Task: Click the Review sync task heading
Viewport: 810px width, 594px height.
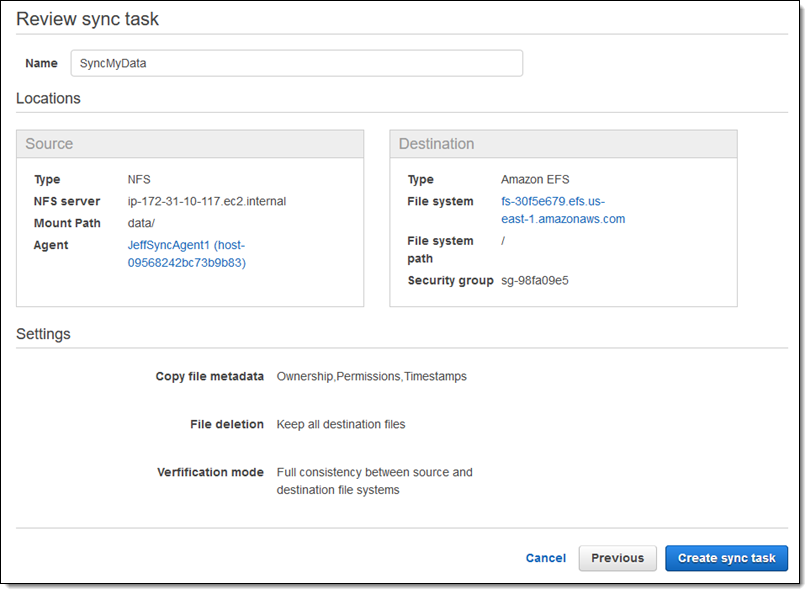Action: tap(87, 19)
